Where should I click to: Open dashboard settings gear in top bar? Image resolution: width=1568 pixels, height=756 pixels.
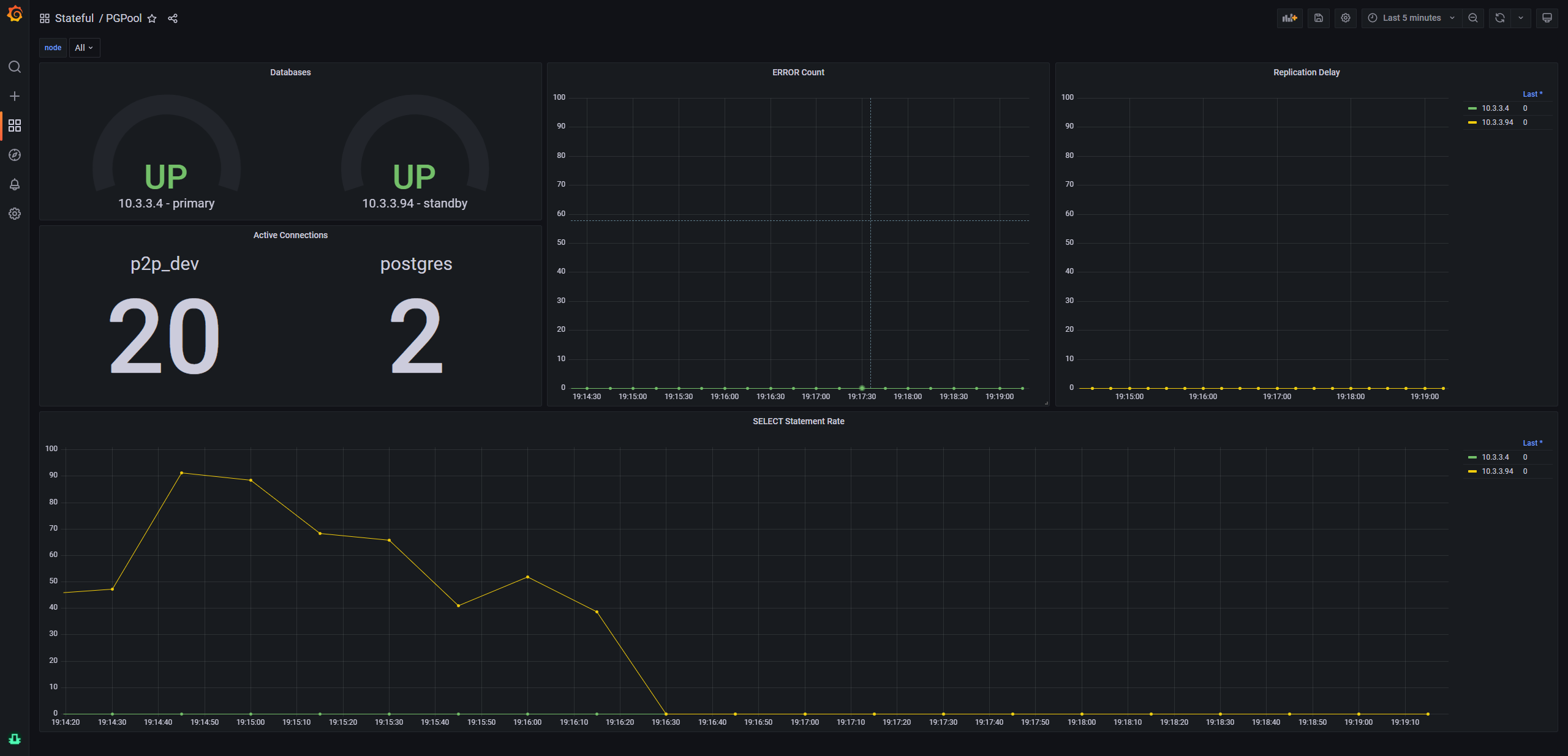pyautogui.click(x=1345, y=18)
